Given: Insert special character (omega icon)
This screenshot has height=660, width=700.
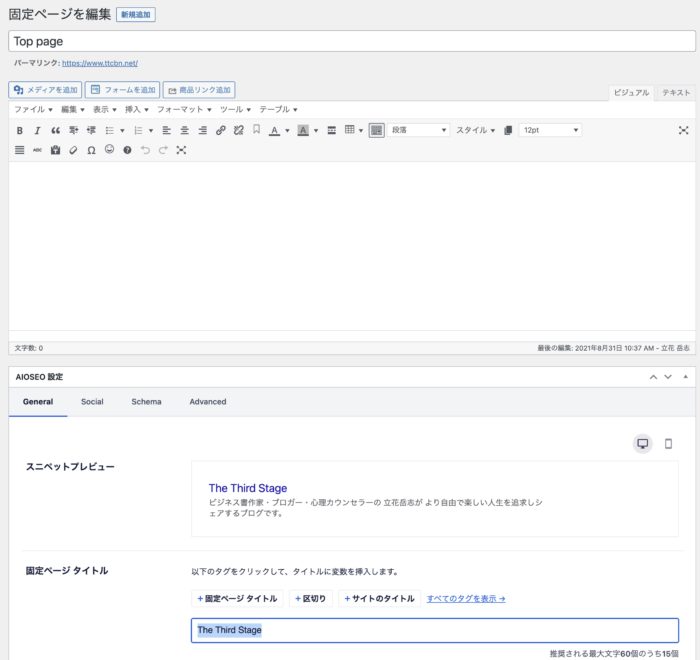Looking at the screenshot, I should tap(91, 150).
